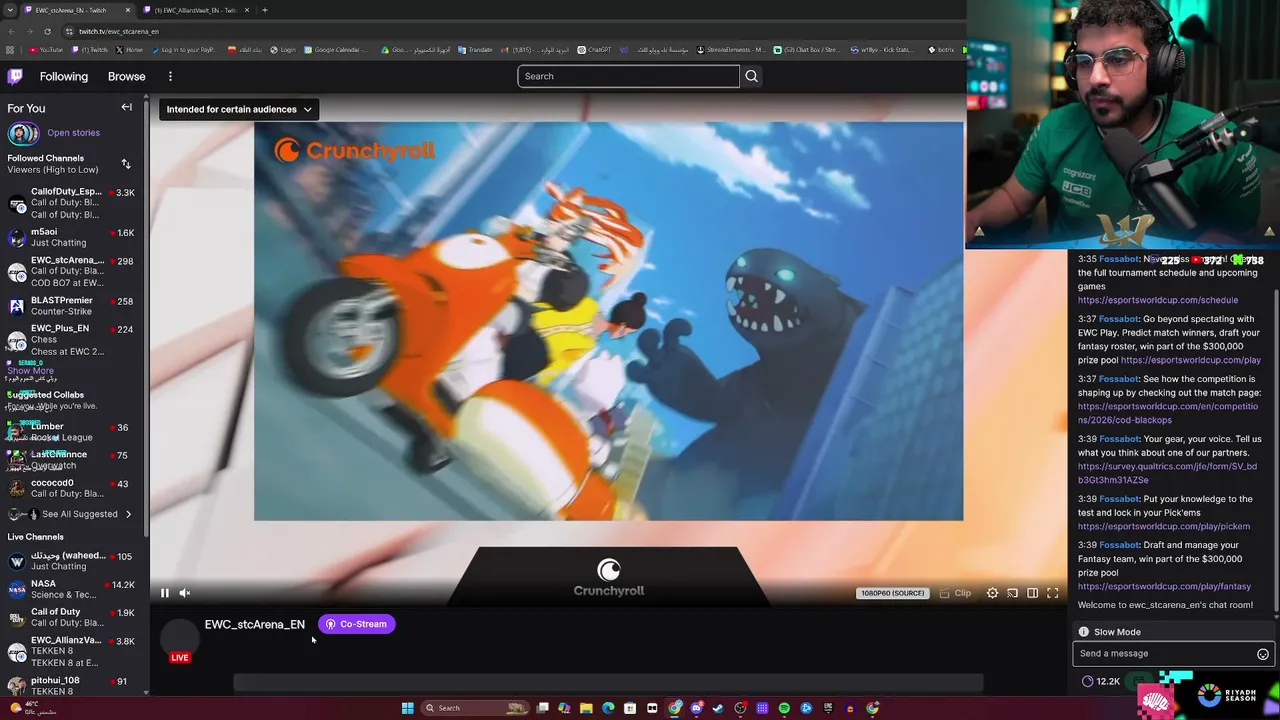Open Steam from the taskbar
The image size is (1280, 720).
718,708
